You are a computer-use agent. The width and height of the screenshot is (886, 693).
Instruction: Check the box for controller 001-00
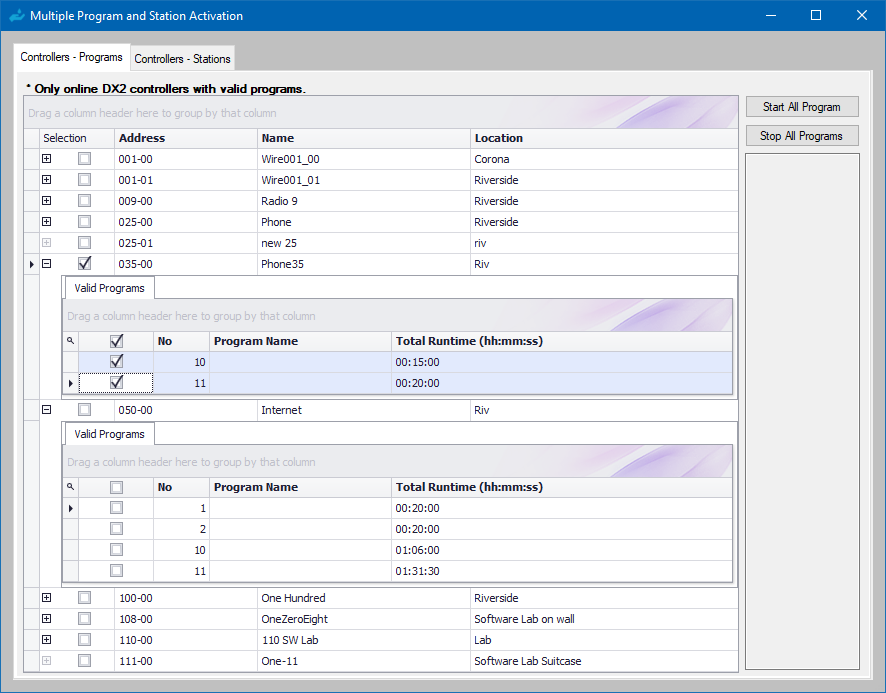click(x=84, y=159)
